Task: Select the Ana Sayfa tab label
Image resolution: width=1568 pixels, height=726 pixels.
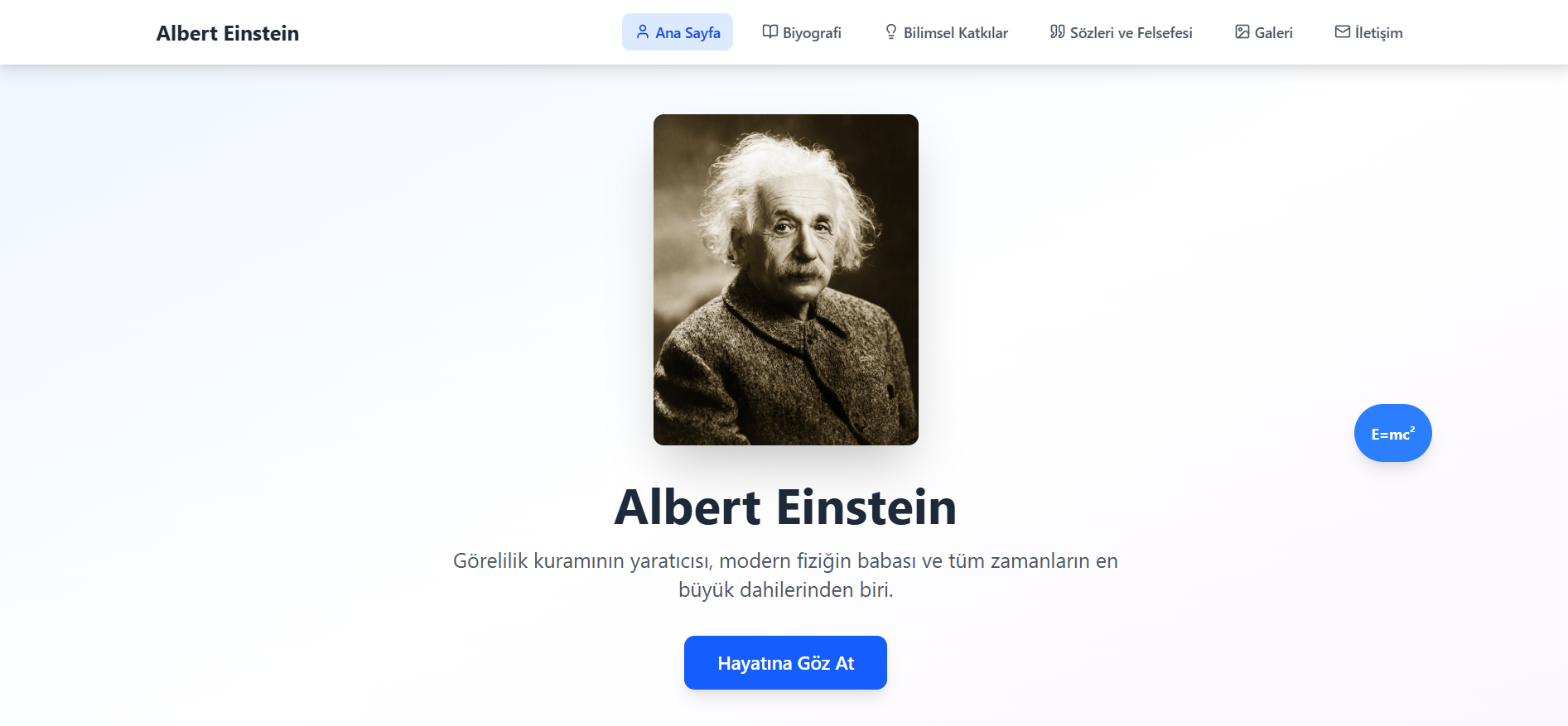Action: (688, 33)
